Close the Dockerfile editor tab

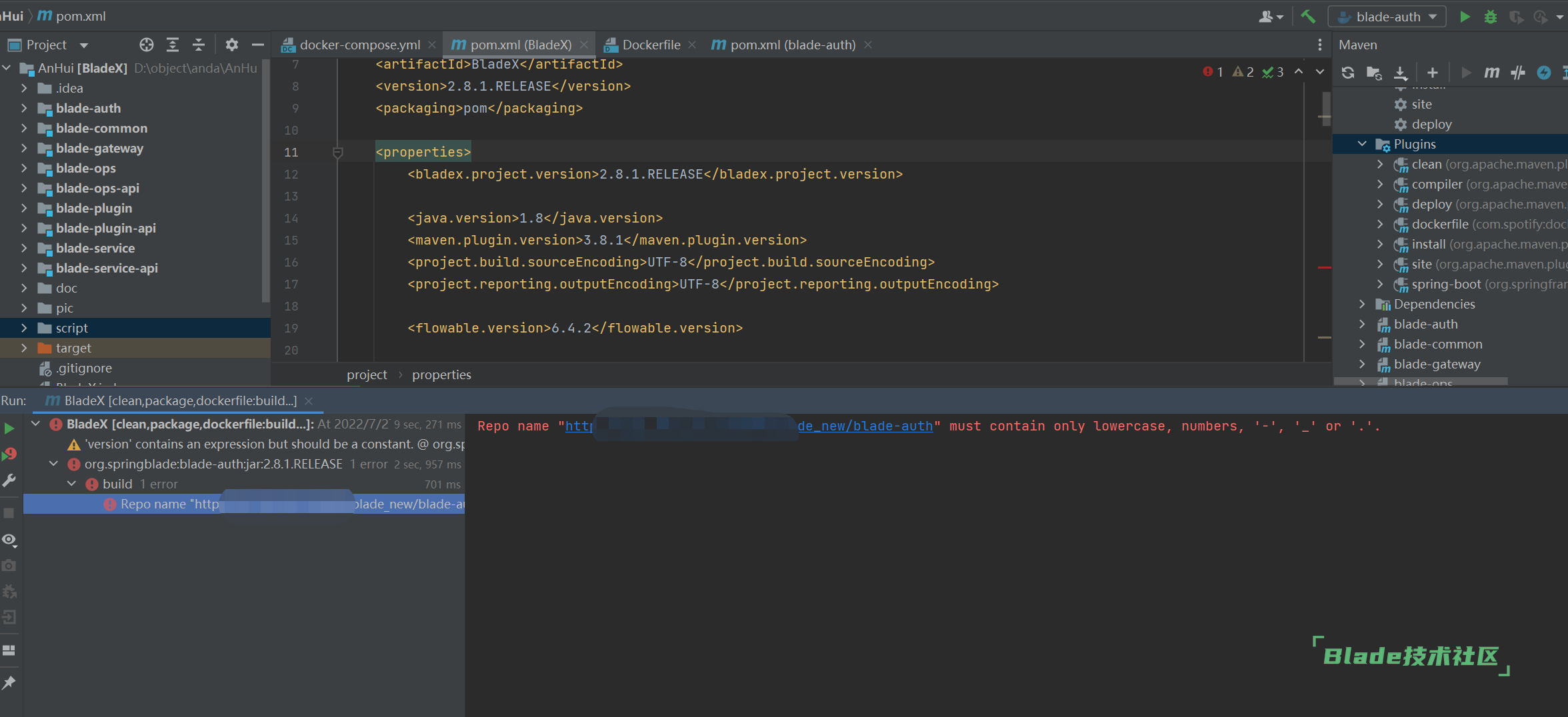pos(692,45)
